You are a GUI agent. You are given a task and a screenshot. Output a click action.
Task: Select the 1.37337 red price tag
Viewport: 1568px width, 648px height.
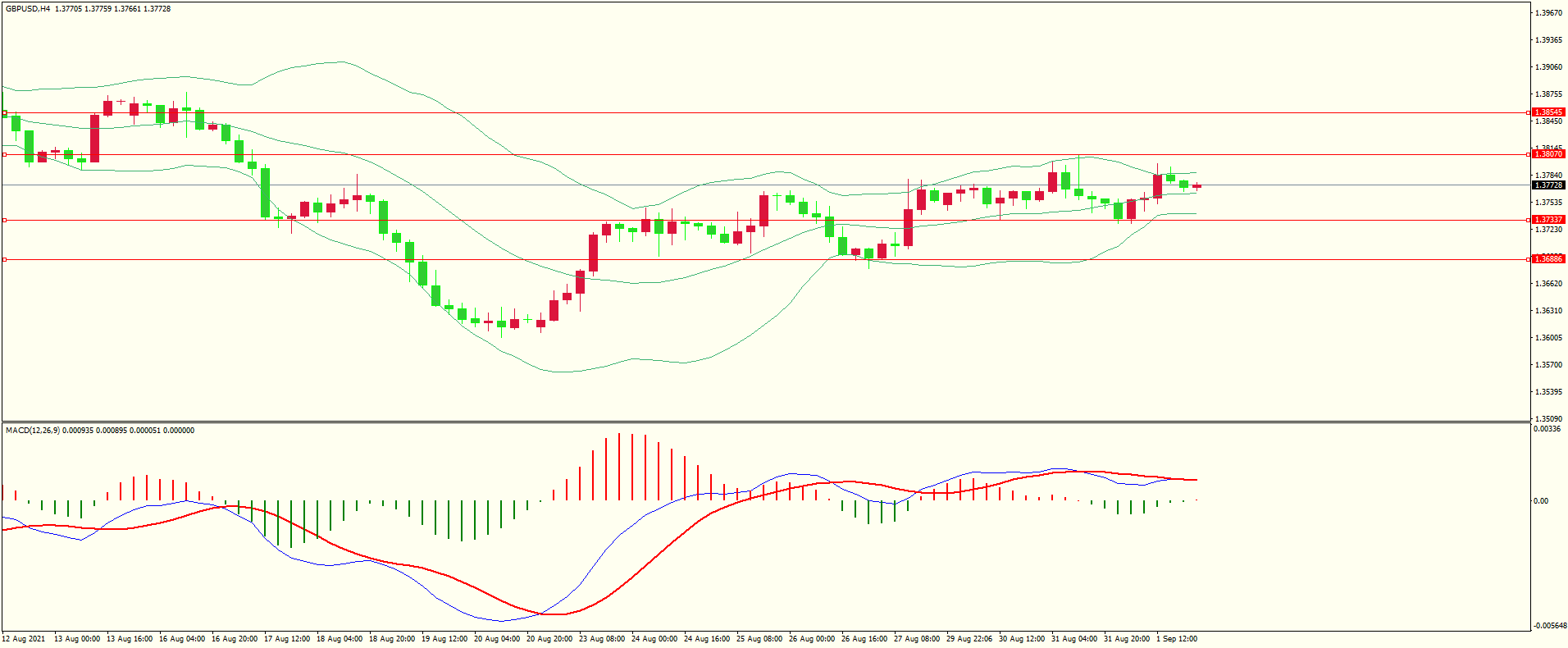1548,220
